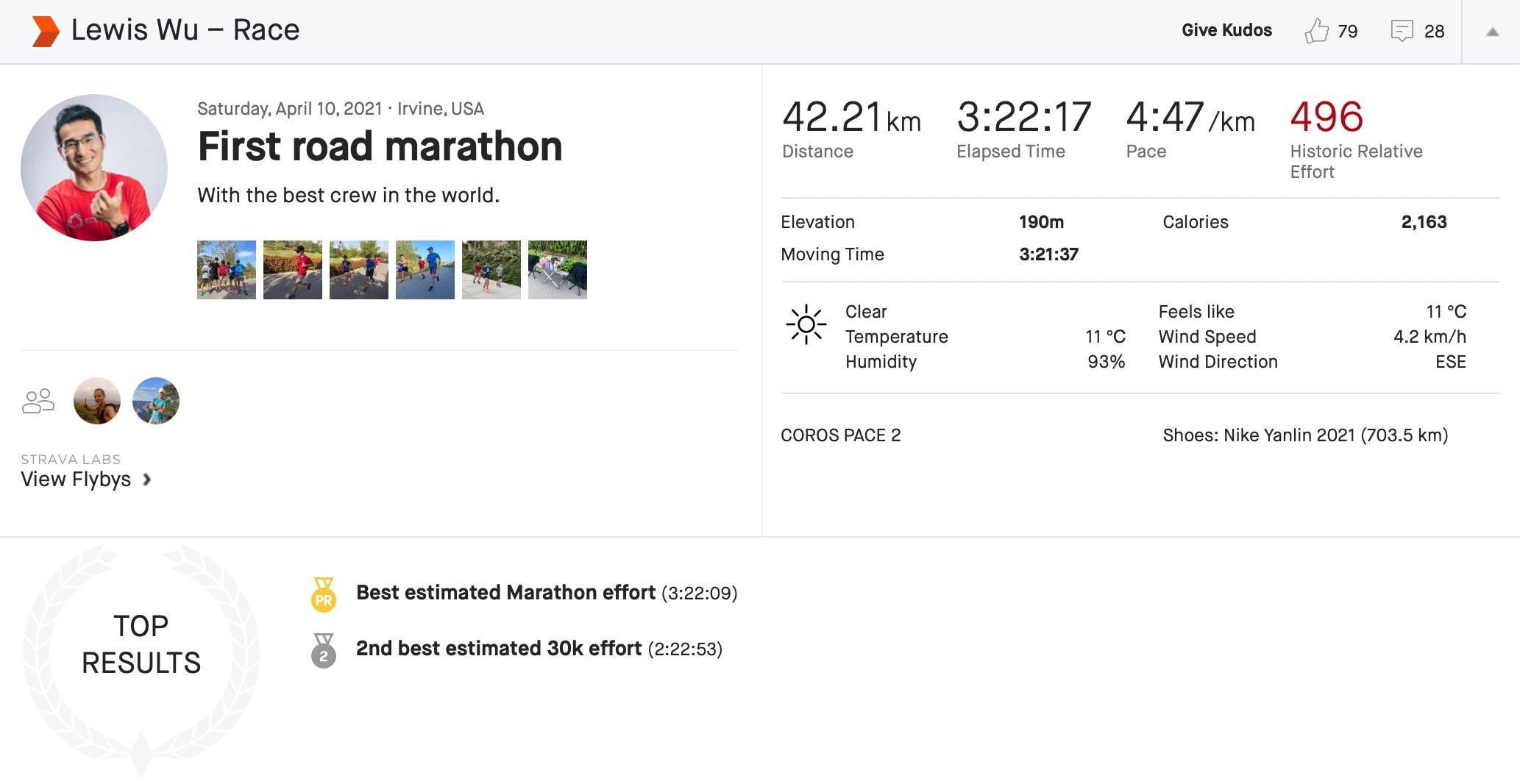Click the Nike Yanlin 2021 shoes text
This screenshot has width=1520, height=784.
(1304, 435)
